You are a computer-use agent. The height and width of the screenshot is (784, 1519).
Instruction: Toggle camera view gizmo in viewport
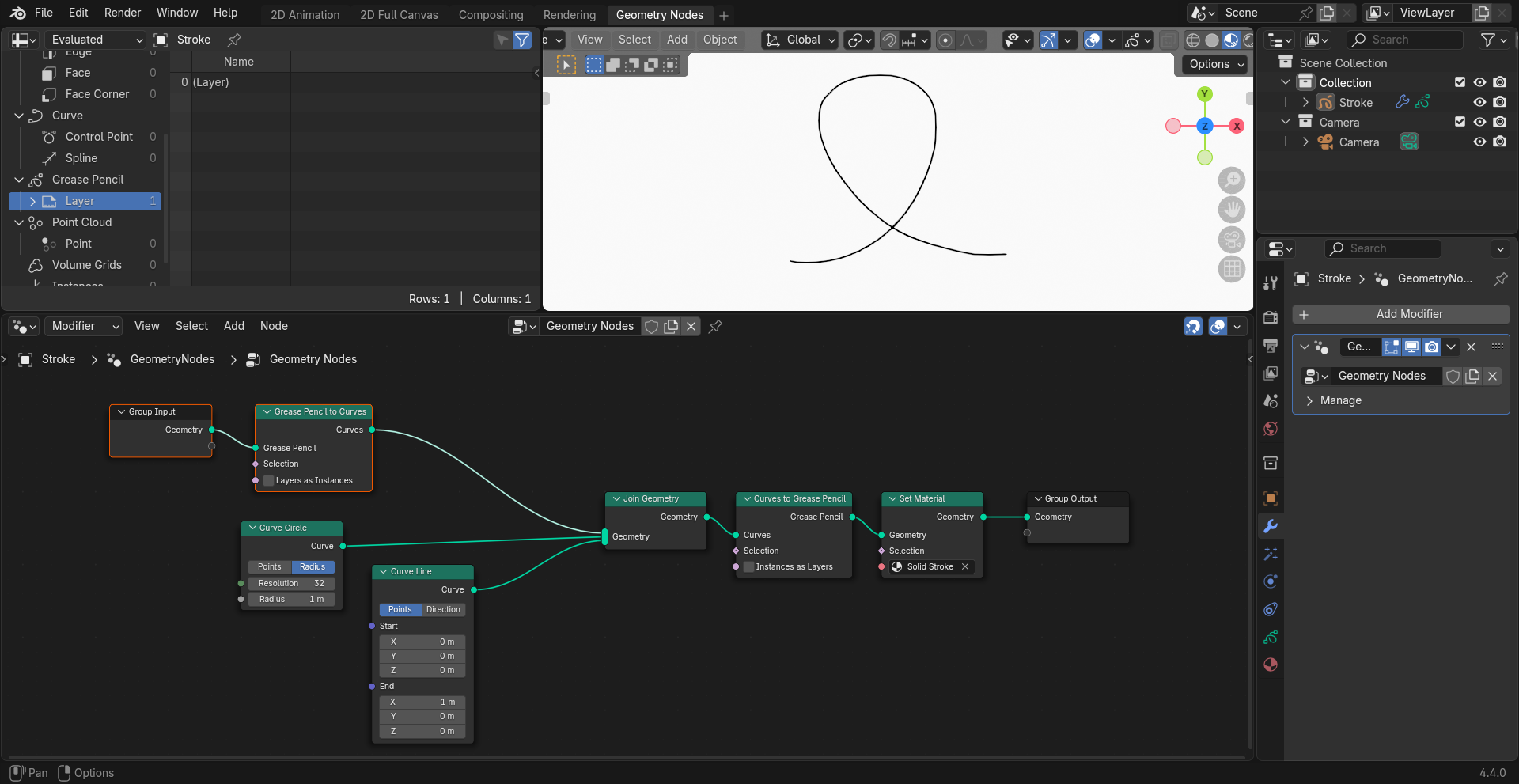click(x=1231, y=239)
